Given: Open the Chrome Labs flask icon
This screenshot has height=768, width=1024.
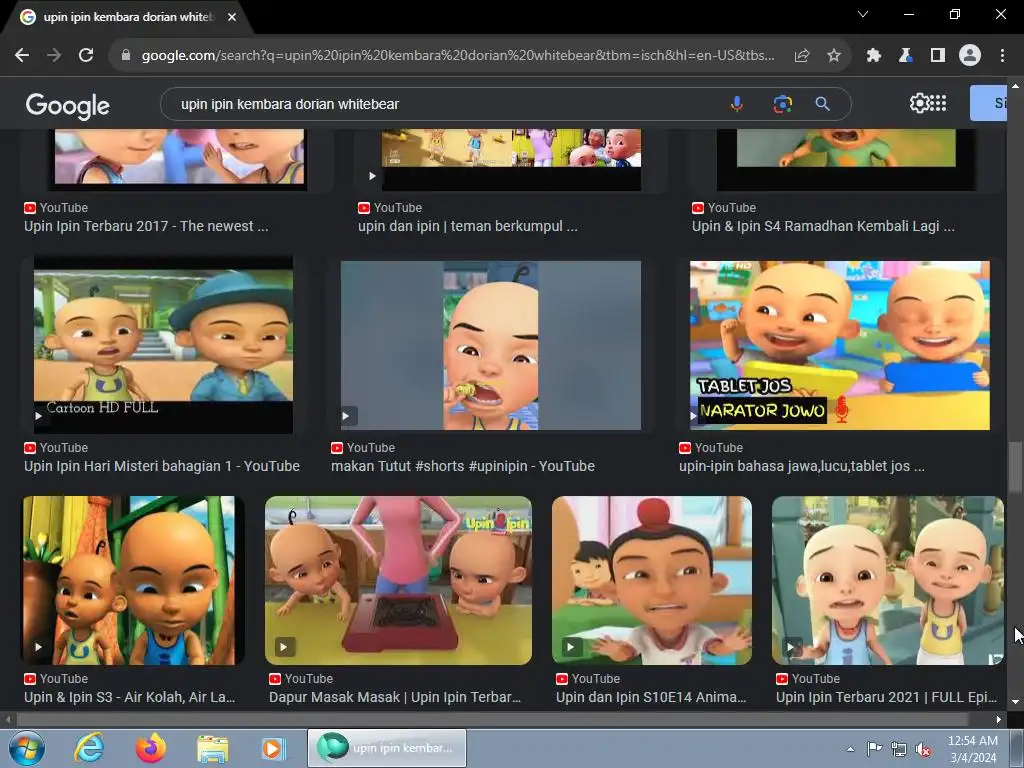Looking at the screenshot, I should [x=905, y=56].
